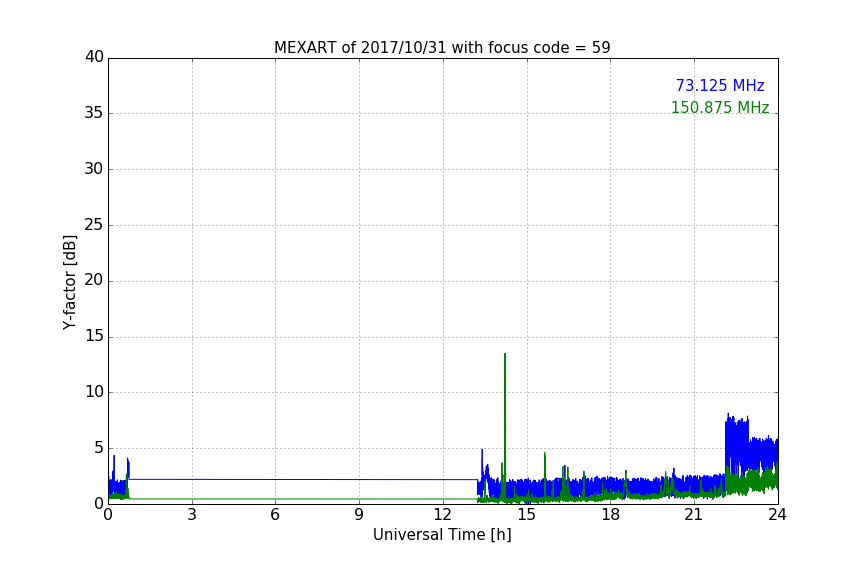Click the y-axis tick label 35
This screenshot has height=576, width=864.
(x=94, y=113)
